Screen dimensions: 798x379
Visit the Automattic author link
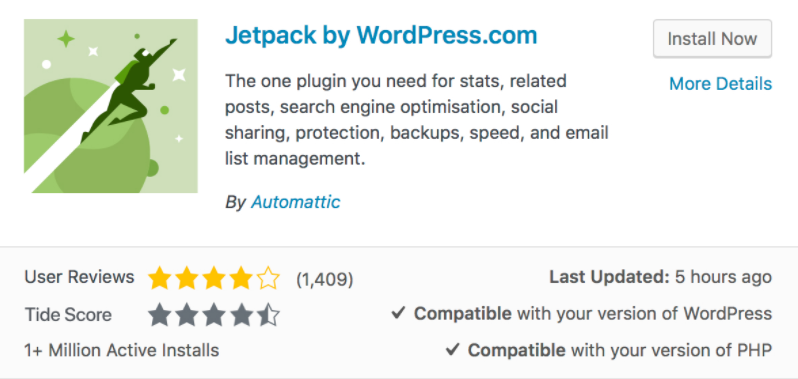tap(296, 202)
